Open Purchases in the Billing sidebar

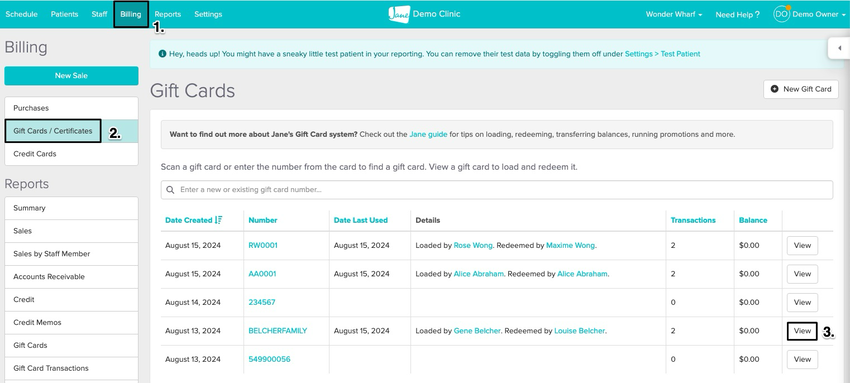(x=71, y=108)
